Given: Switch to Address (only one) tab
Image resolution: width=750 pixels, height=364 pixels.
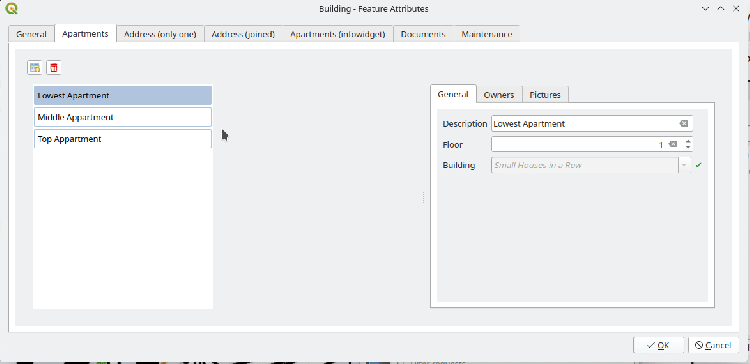Looking at the screenshot, I should (x=160, y=34).
